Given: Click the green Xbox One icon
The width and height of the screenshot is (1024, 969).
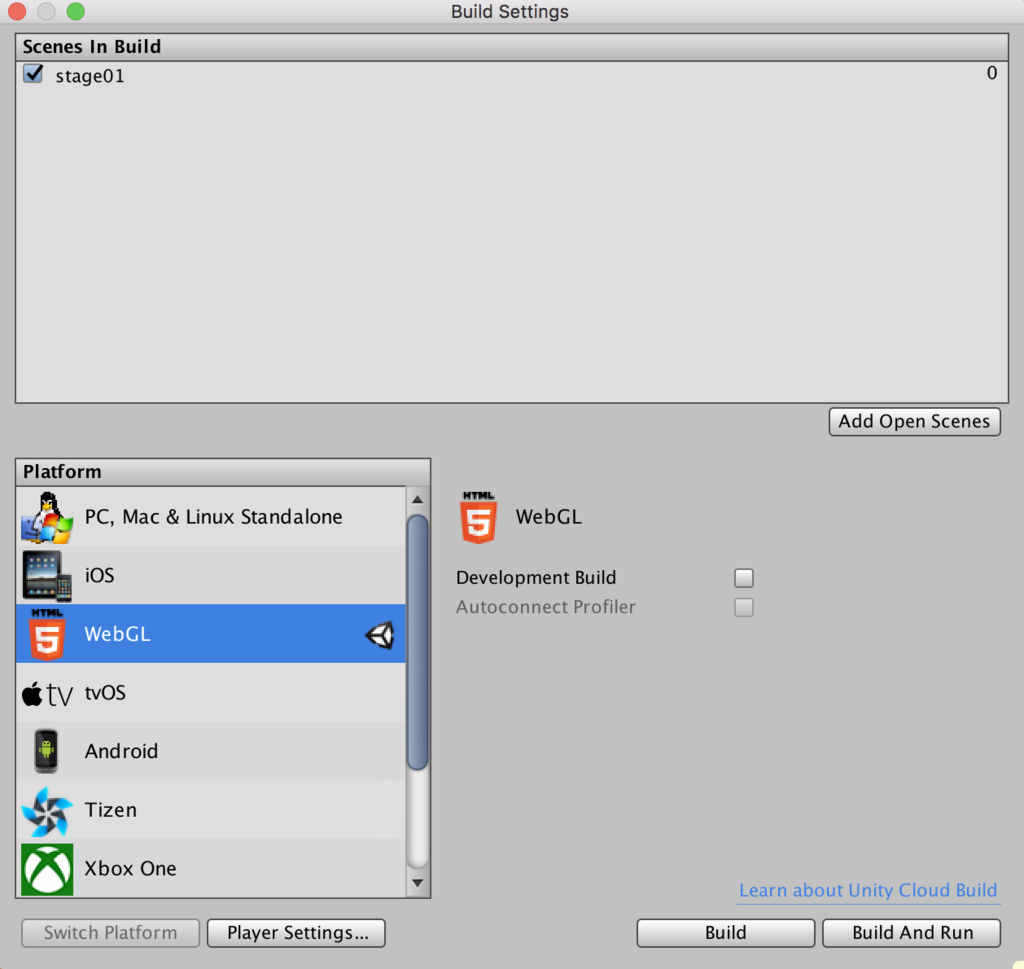Looking at the screenshot, I should [47, 869].
